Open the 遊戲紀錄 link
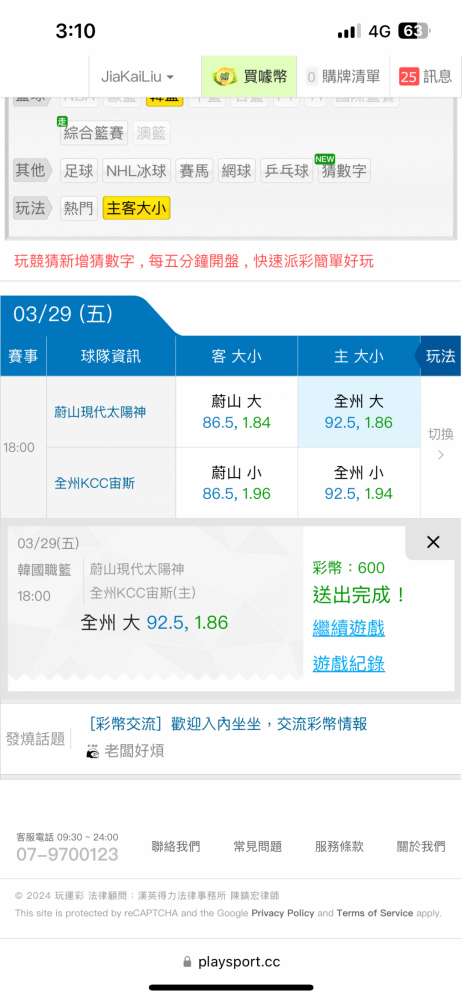 point(348,665)
